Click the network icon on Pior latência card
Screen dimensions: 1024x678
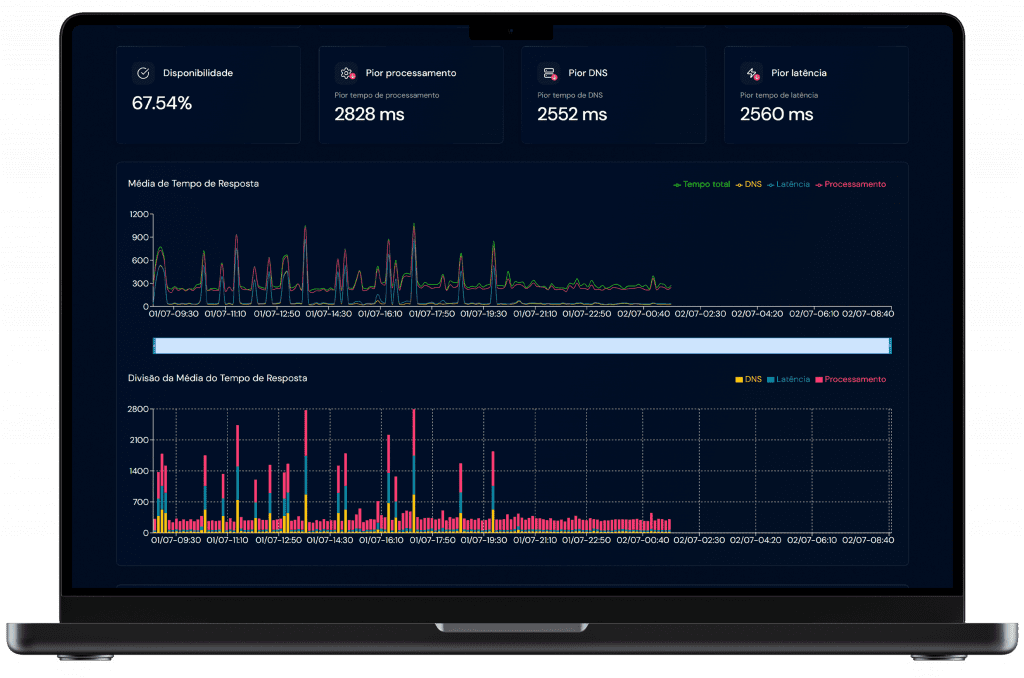[x=752, y=72]
